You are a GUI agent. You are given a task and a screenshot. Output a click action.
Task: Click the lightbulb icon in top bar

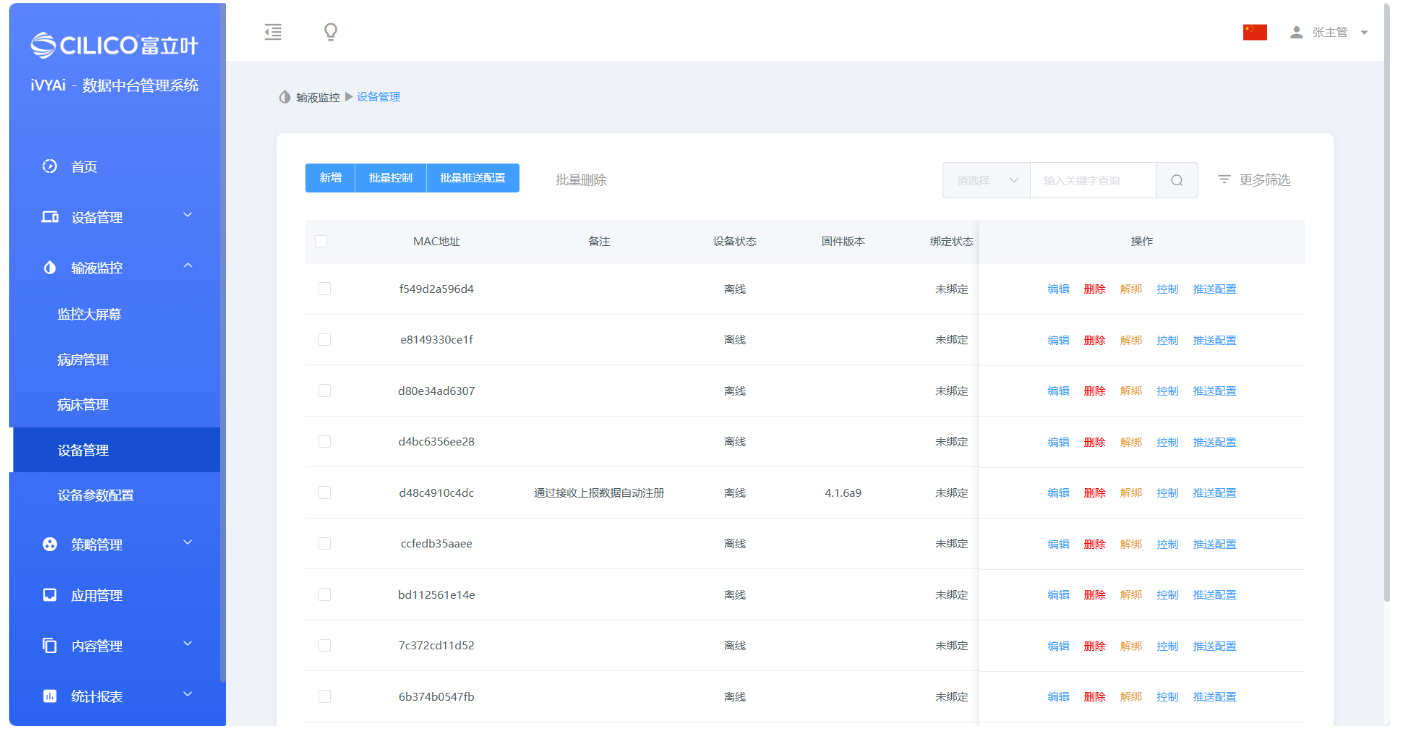click(x=330, y=32)
